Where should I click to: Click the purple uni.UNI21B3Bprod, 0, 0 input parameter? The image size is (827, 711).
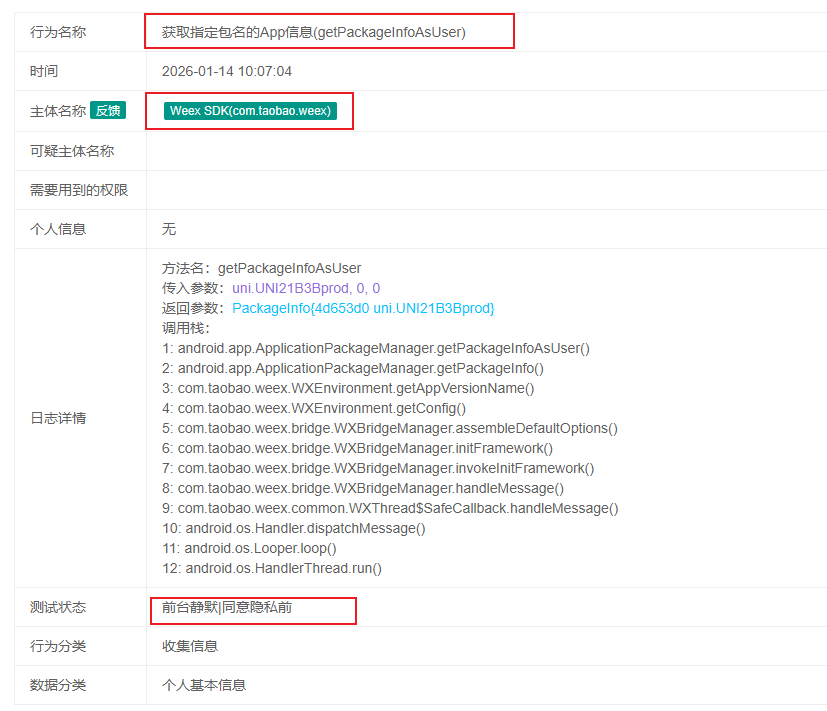(306, 288)
